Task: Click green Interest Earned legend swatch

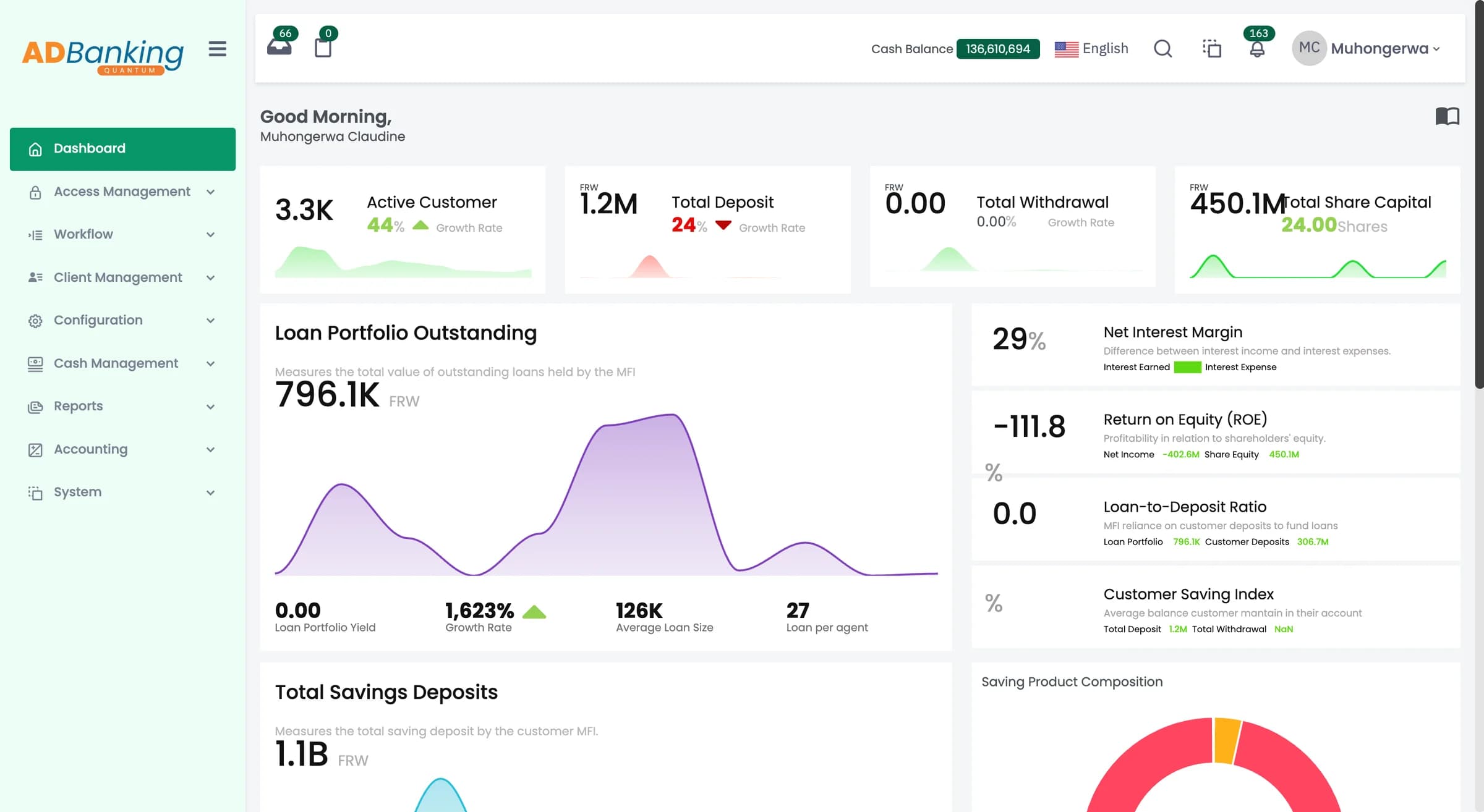Action: click(1187, 367)
